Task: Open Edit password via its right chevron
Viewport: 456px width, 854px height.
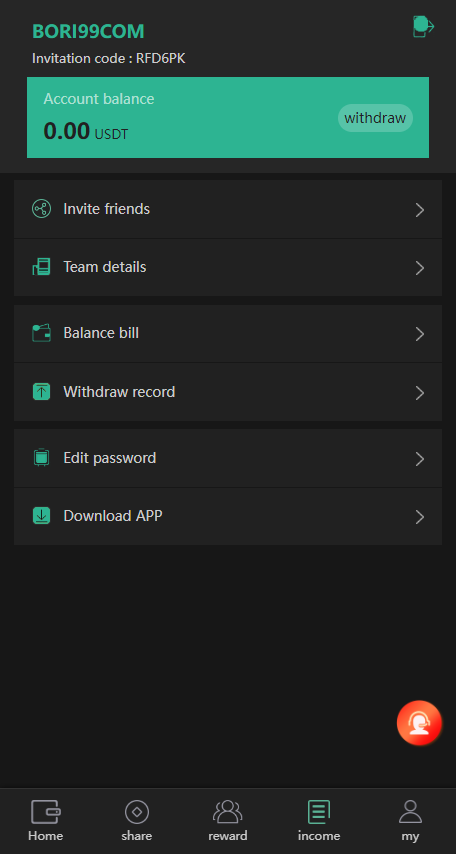Action: (419, 459)
